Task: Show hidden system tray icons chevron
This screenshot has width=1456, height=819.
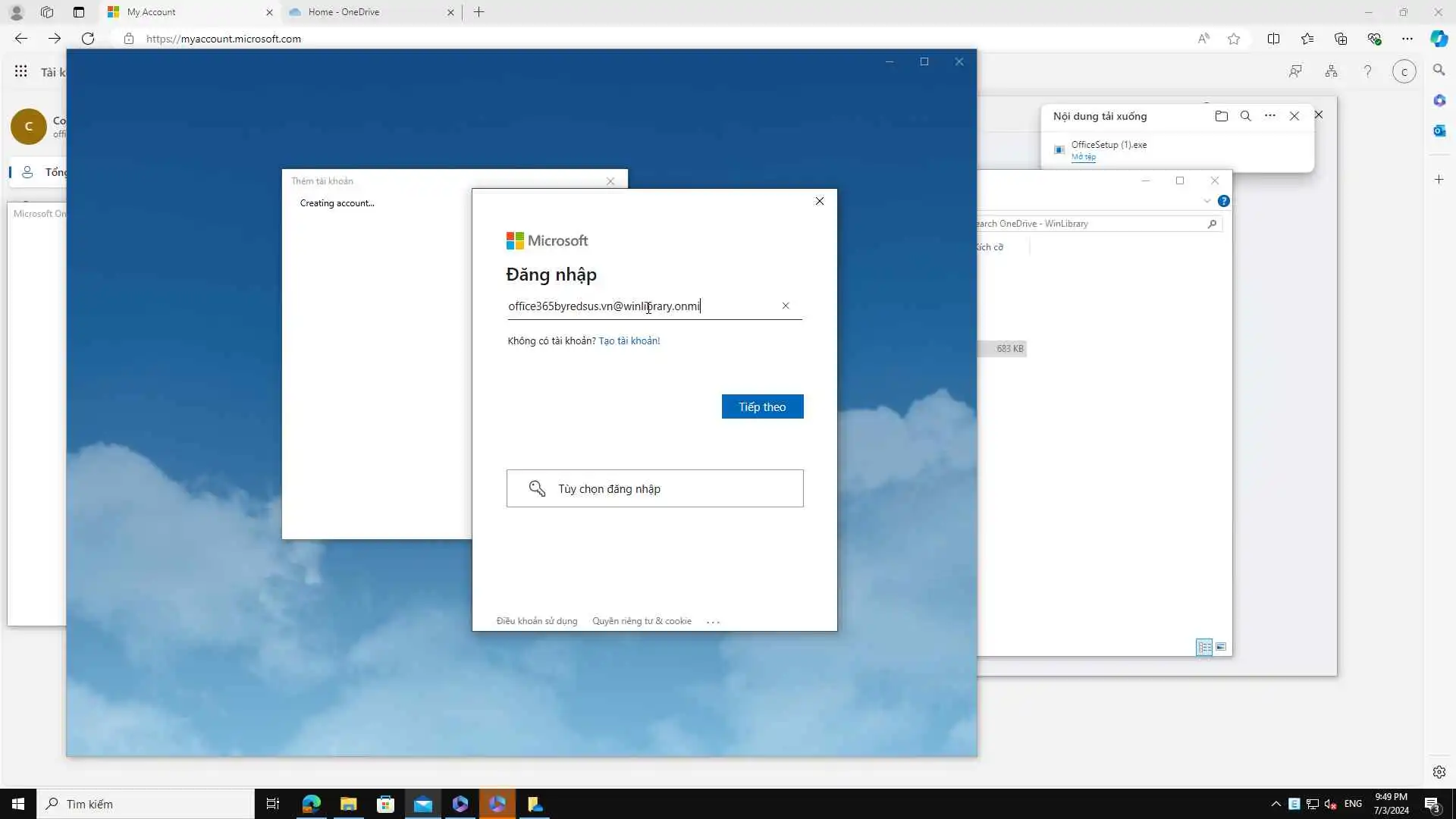Action: (1276, 804)
